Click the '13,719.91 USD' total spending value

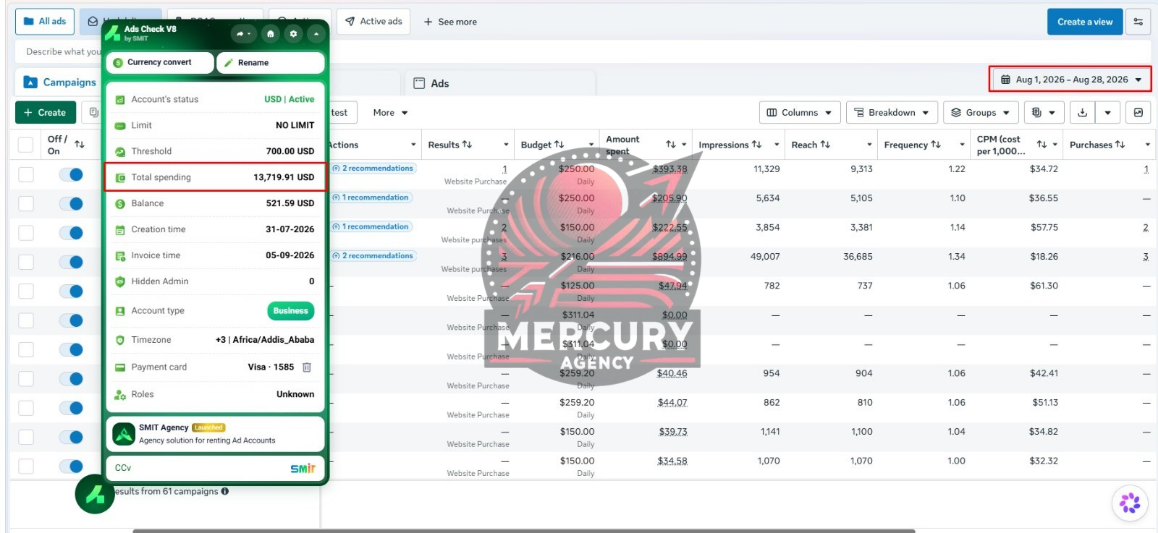(284, 177)
